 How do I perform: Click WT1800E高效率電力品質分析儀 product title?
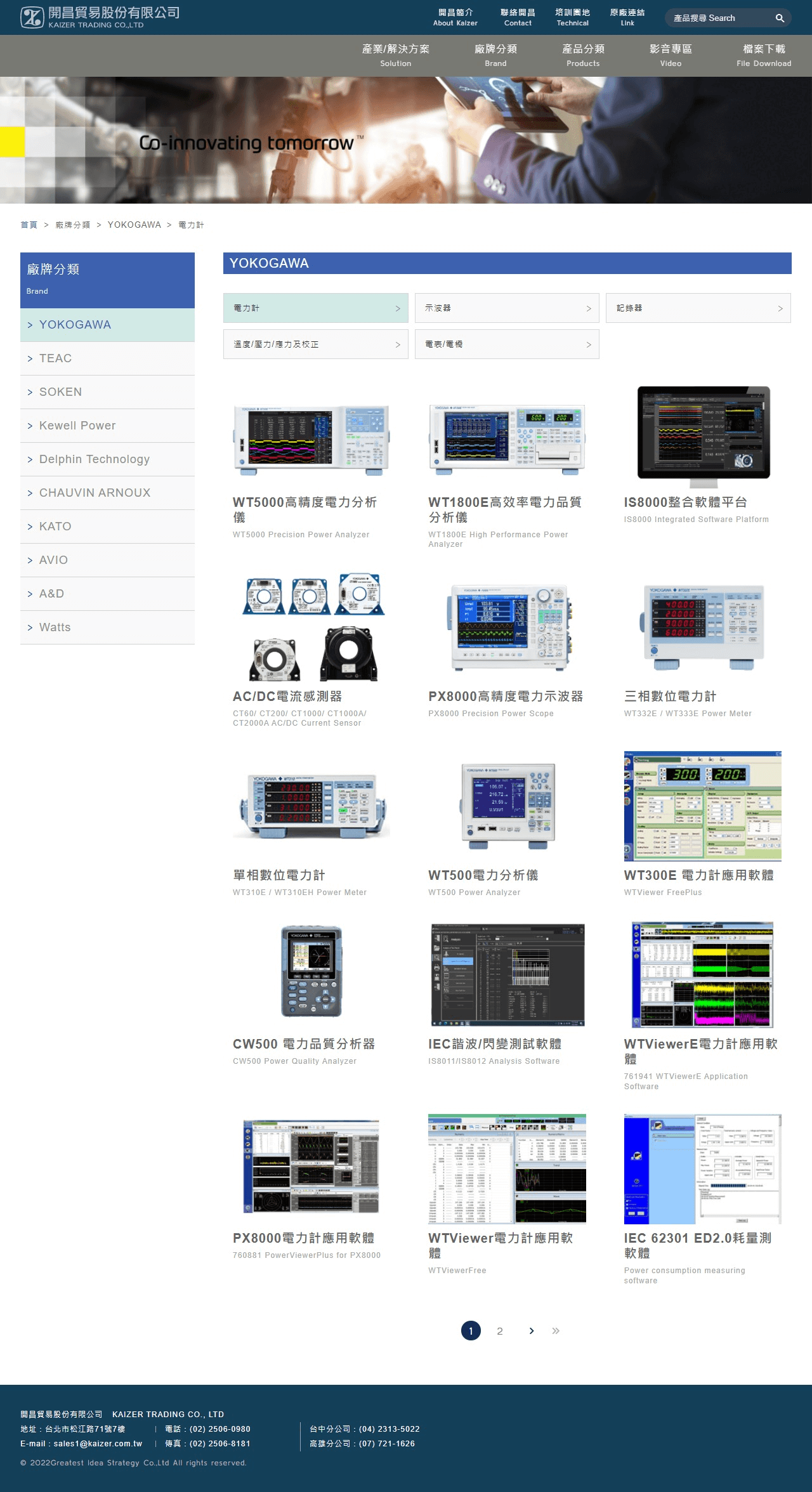[505, 510]
